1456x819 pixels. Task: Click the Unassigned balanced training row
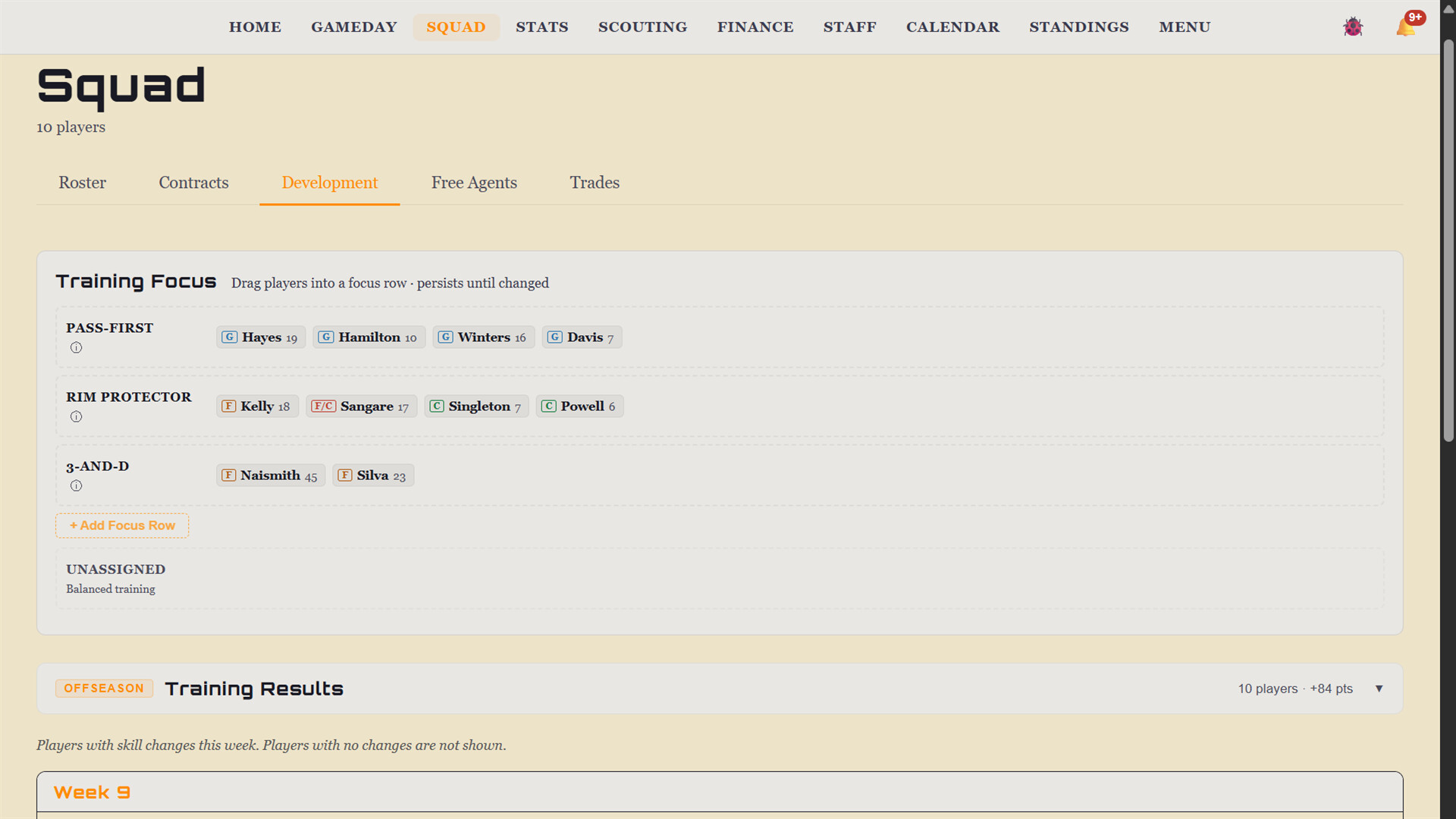(x=720, y=579)
